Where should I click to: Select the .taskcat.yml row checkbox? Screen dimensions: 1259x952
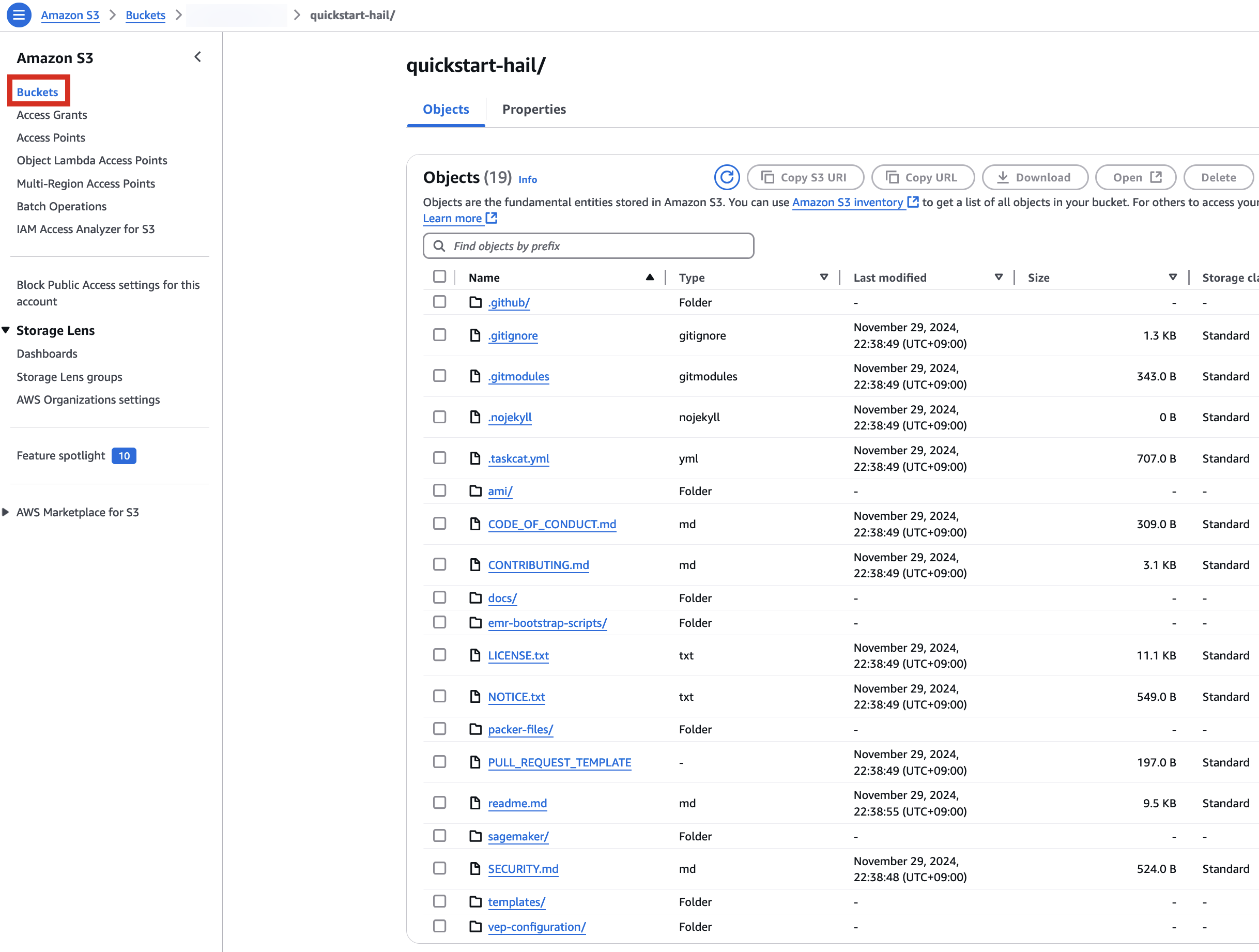click(x=439, y=457)
